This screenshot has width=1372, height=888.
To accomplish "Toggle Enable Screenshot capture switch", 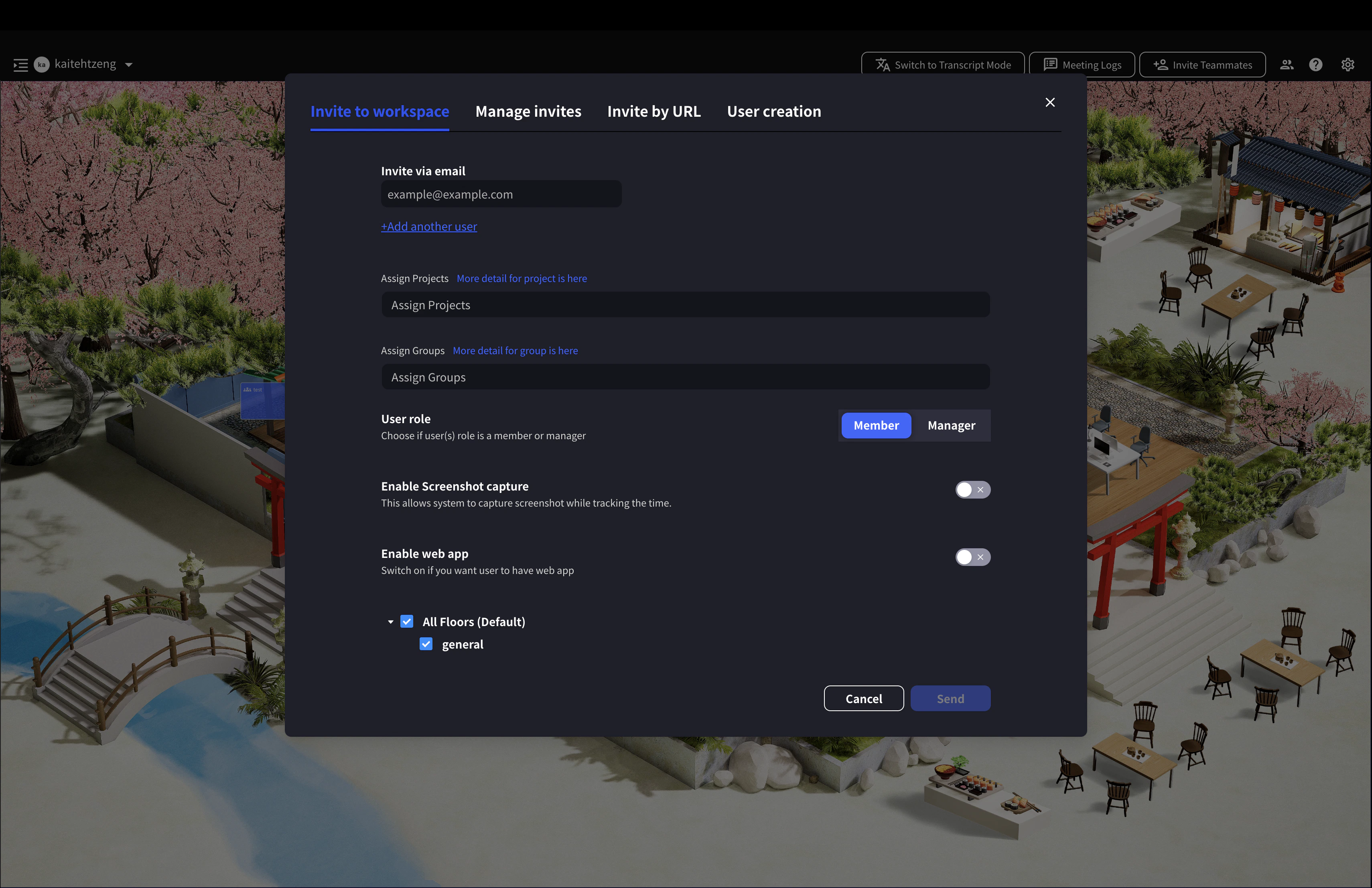I will 972,490.
